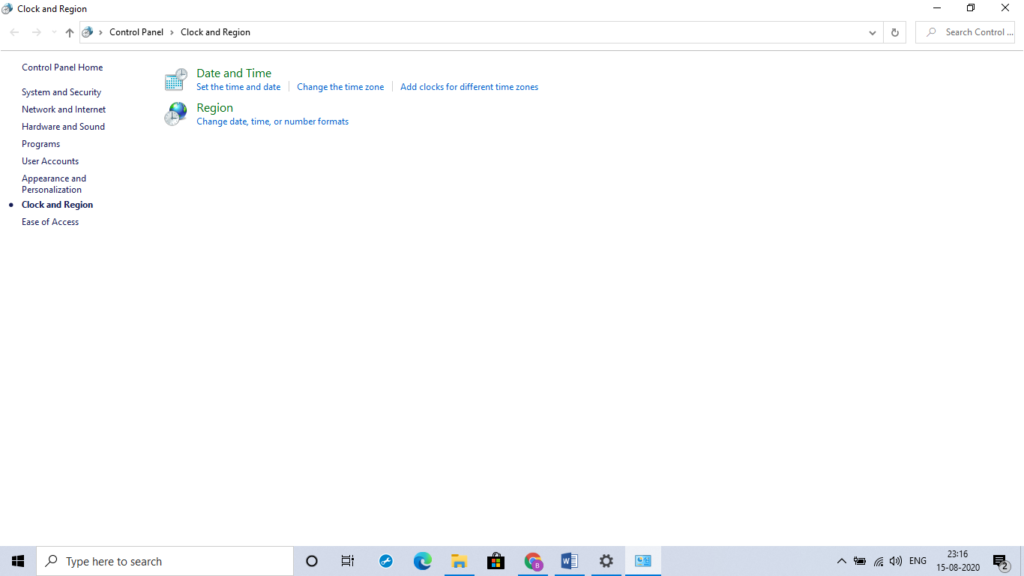1024x576 pixels.
Task: Launch File Explorer from the taskbar
Action: point(459,561)
